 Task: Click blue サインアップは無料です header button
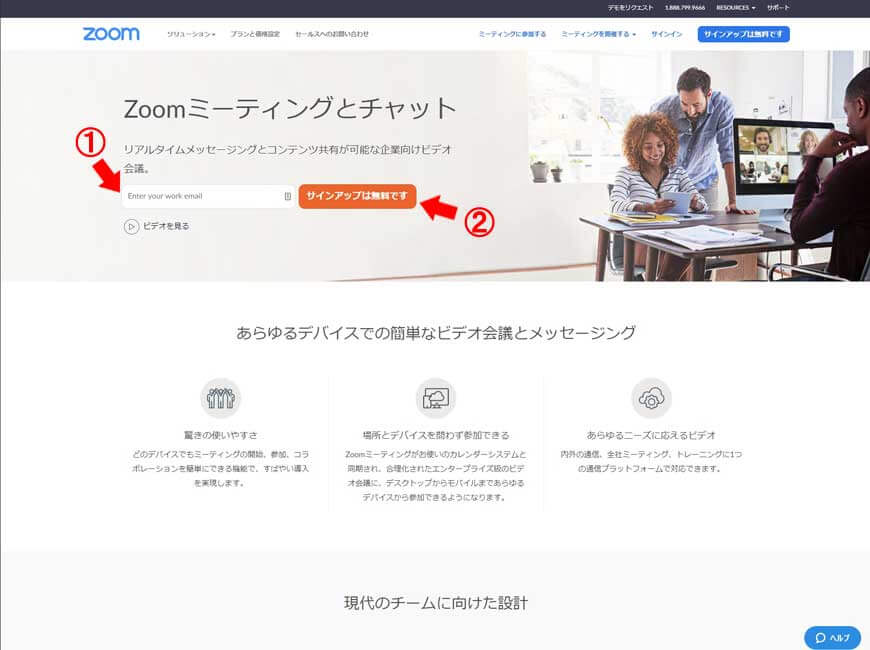(743, 34)
